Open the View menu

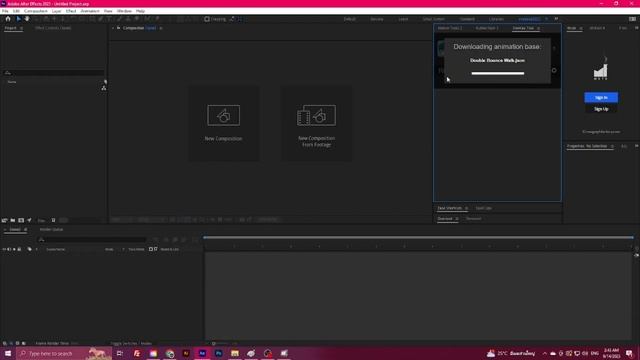click(x=108, y=11)
